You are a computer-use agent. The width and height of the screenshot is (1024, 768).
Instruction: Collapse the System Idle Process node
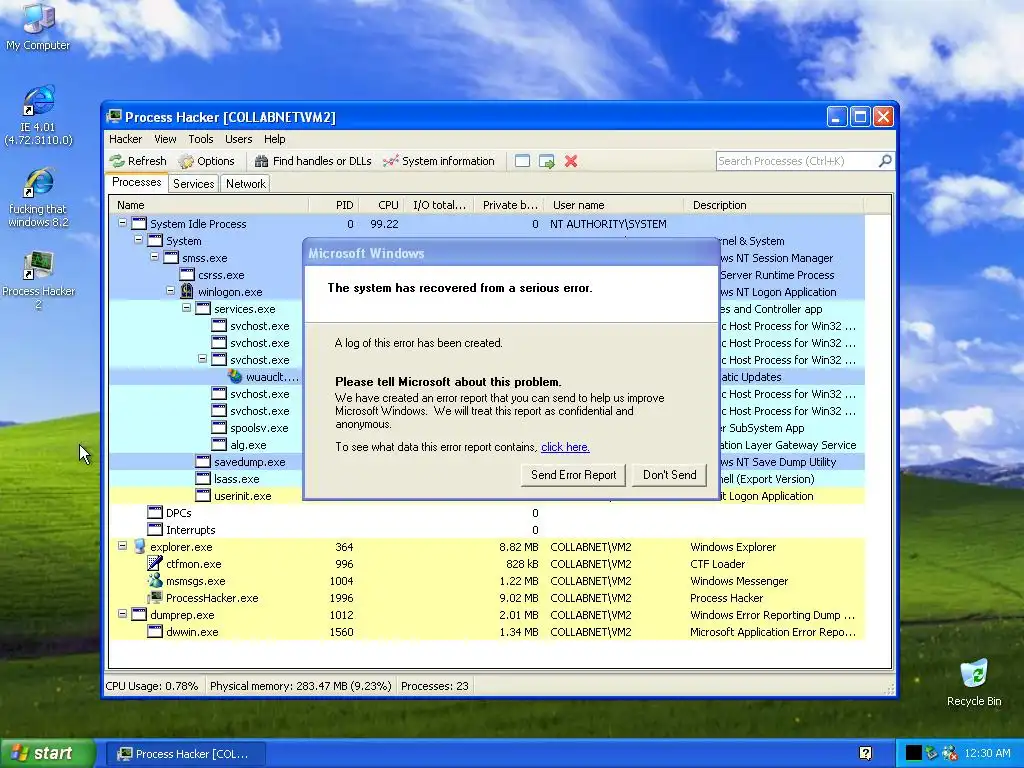point(122,223)
